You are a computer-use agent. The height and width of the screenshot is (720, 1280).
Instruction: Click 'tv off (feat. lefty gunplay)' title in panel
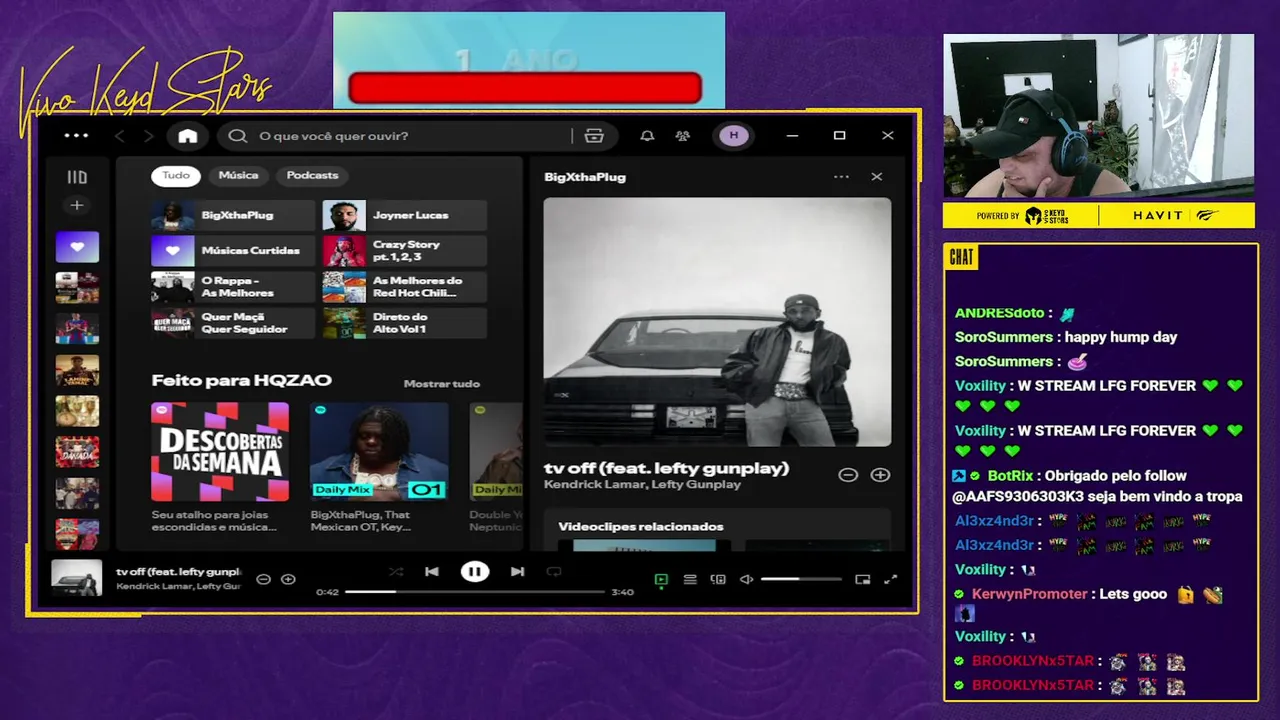(x=667, y=468)
